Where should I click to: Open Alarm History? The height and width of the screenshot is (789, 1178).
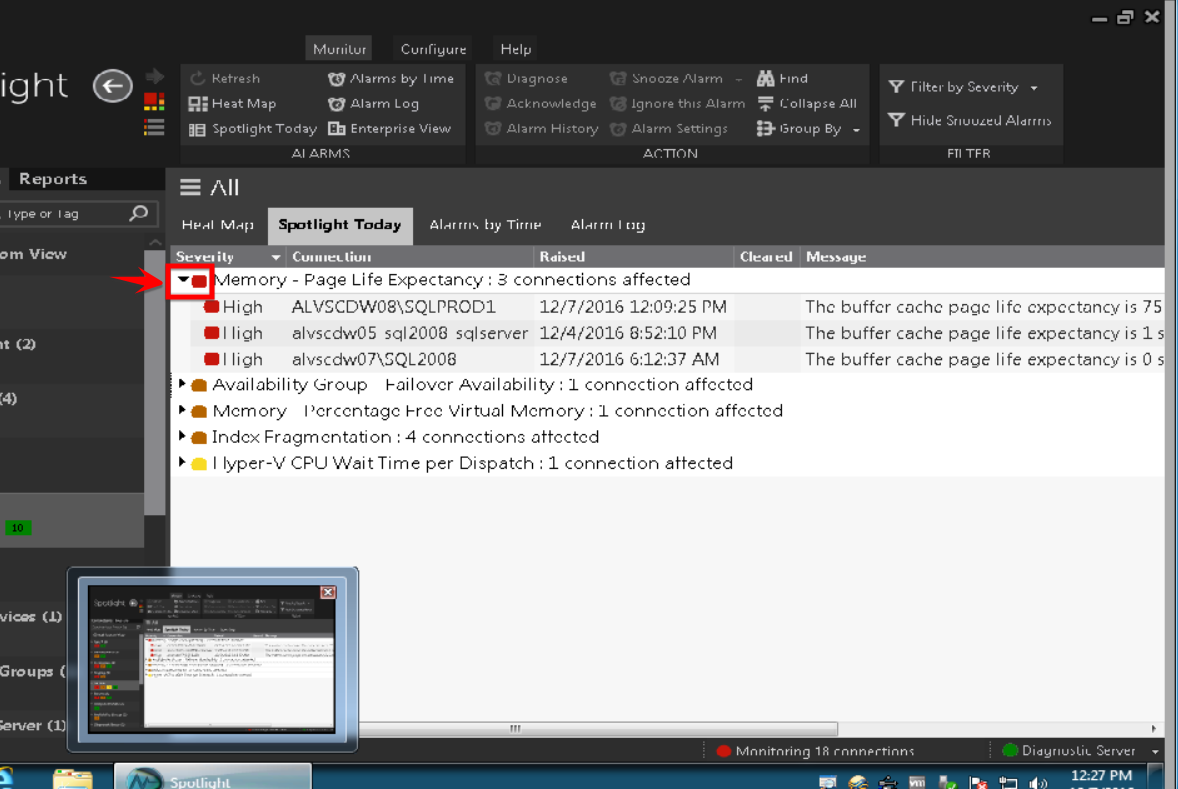(x=542, y=129)
